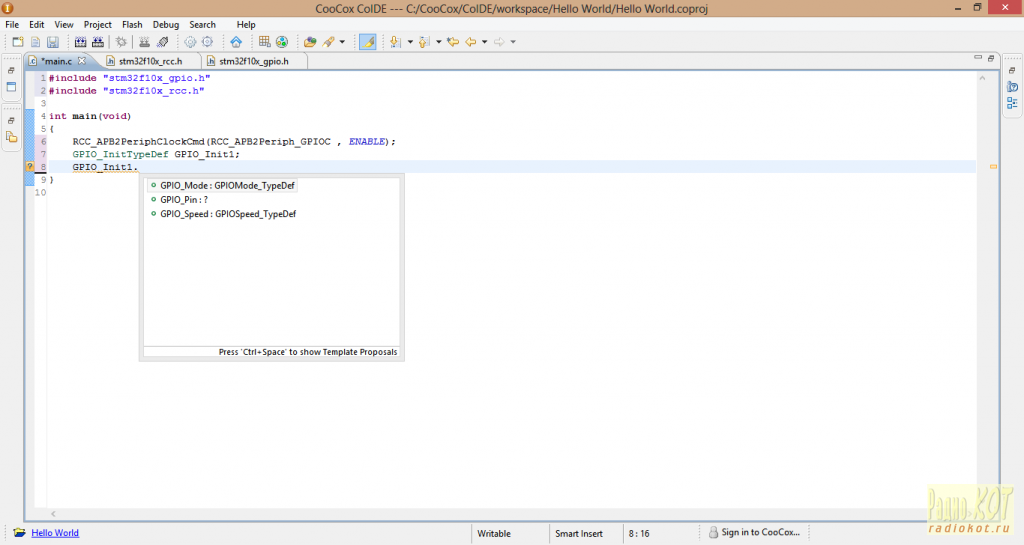
Task: Expand the Back navigation history dropdown arrow
Action: click(484, 42)
